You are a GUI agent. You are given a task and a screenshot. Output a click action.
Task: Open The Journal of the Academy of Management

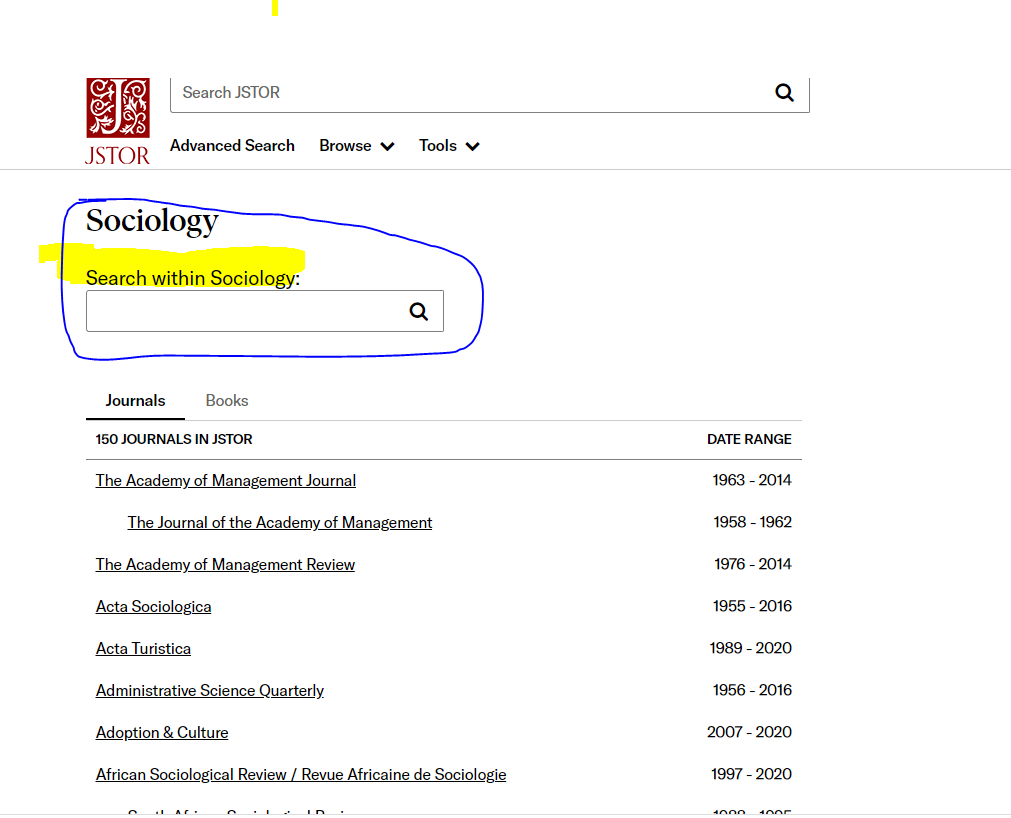point(280,523)
